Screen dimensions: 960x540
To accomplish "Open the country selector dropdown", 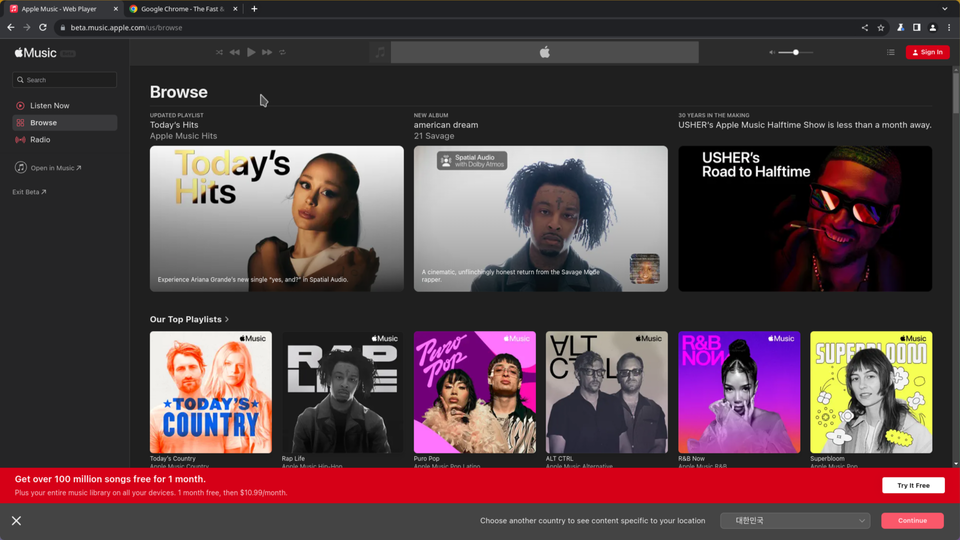I will point(795,520).
